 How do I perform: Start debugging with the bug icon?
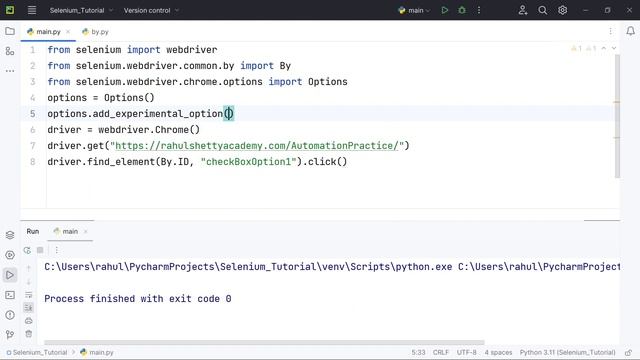(462, 11)
